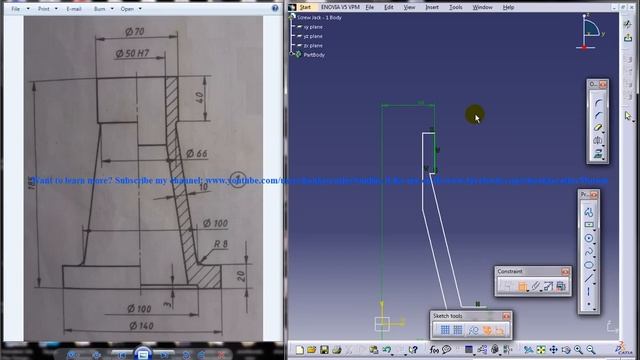640x360 pixels.
Task: Open CATIA's Window menu
Action: pos(482,7)
